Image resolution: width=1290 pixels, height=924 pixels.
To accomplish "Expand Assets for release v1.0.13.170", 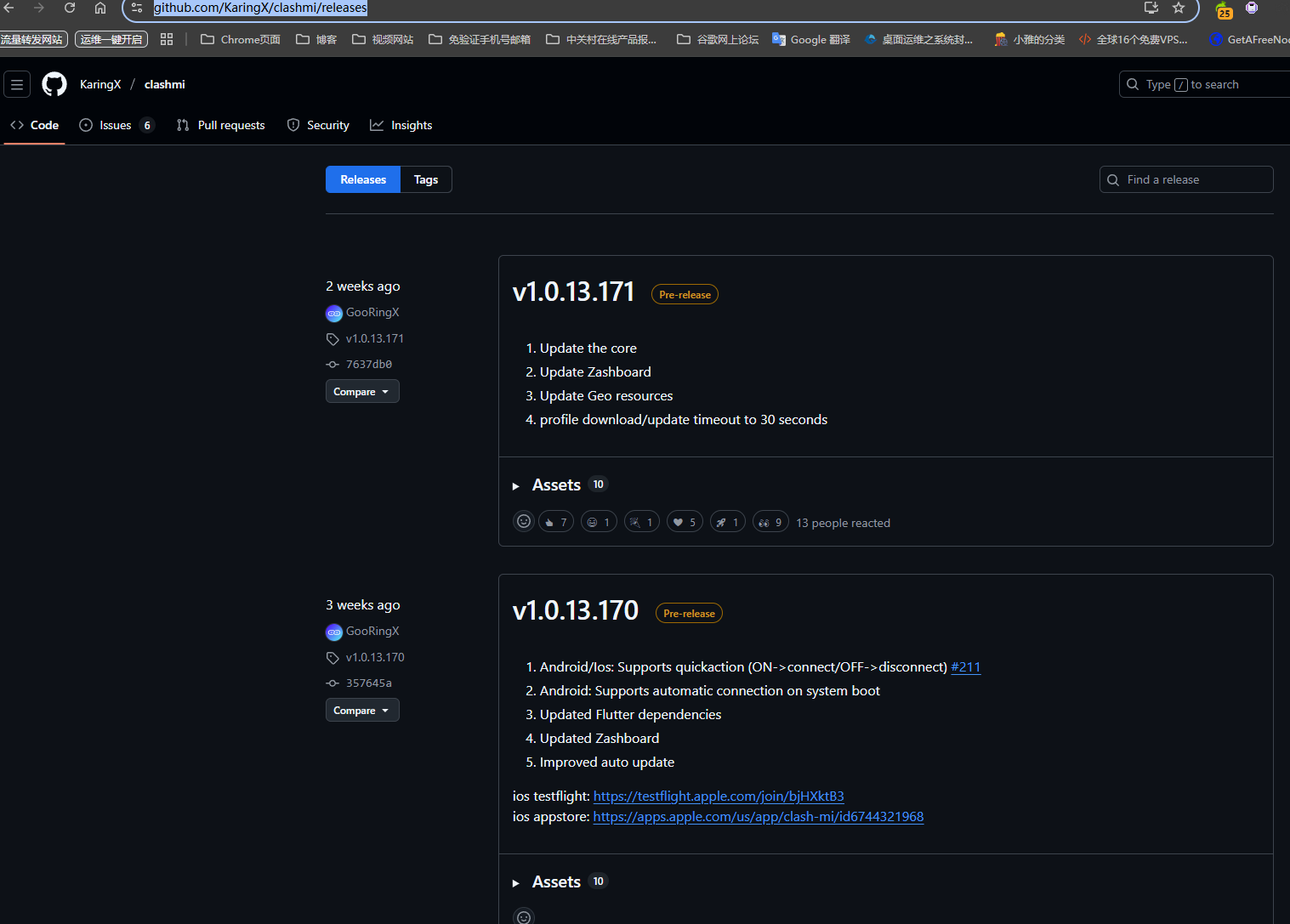I will 556,882.
